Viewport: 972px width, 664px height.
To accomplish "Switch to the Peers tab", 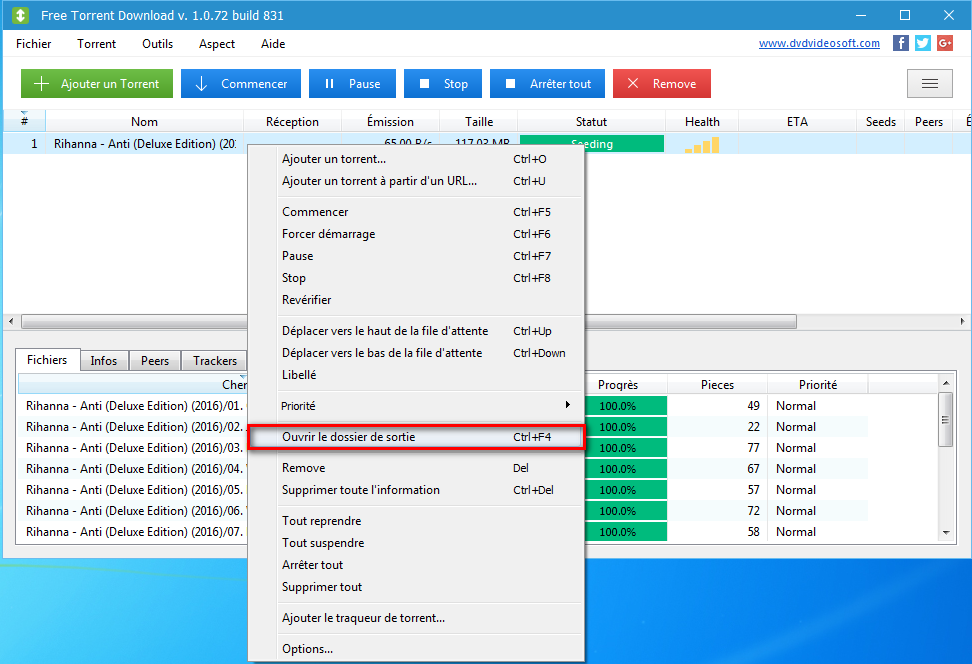I will (155, 361).
